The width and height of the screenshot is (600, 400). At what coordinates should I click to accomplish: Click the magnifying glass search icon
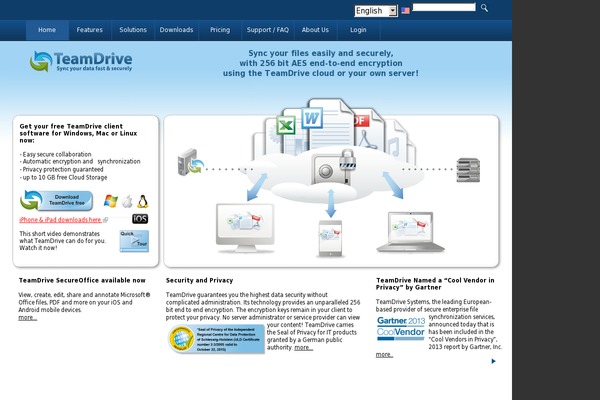484,8
